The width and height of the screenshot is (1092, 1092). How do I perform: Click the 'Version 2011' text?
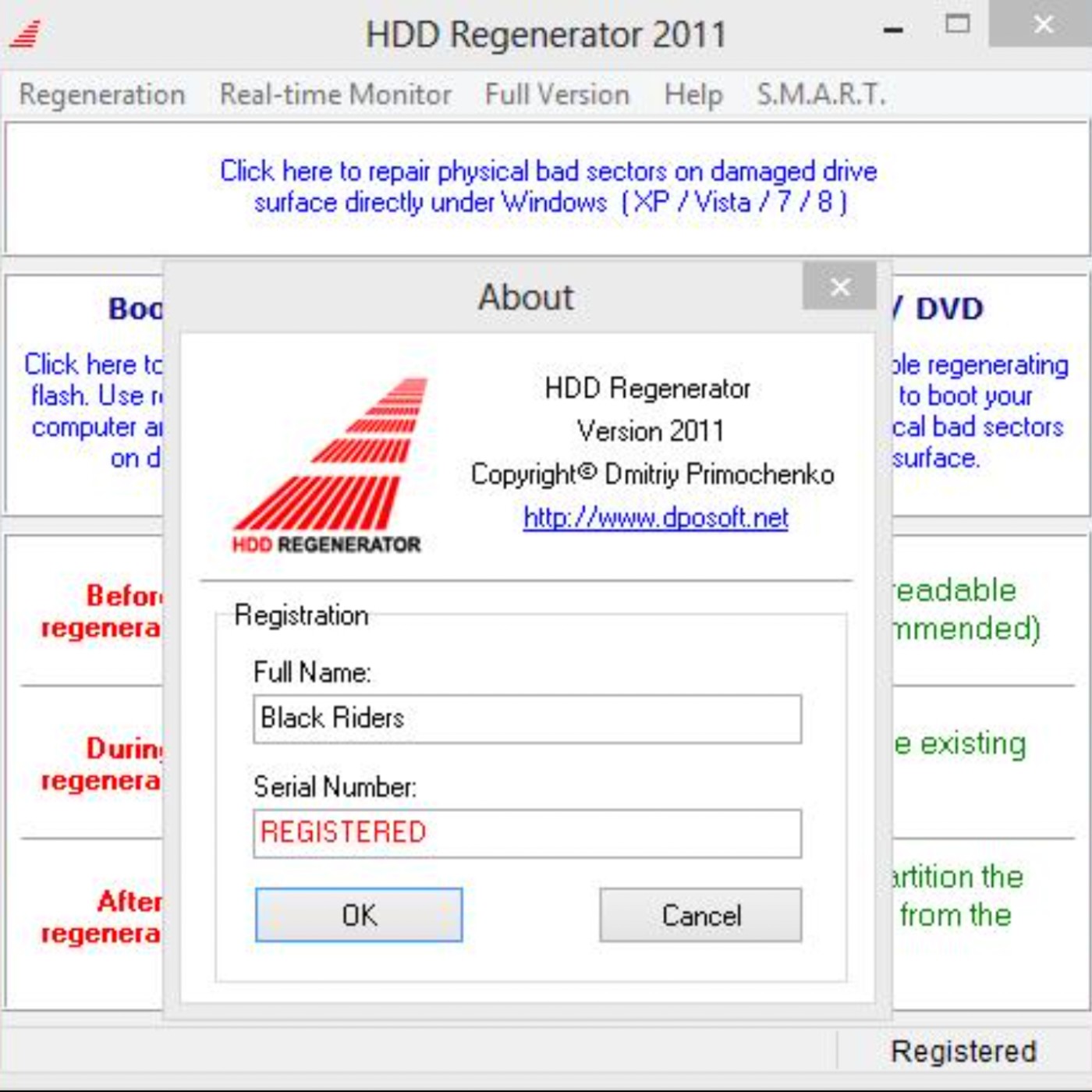coord(651,431)
